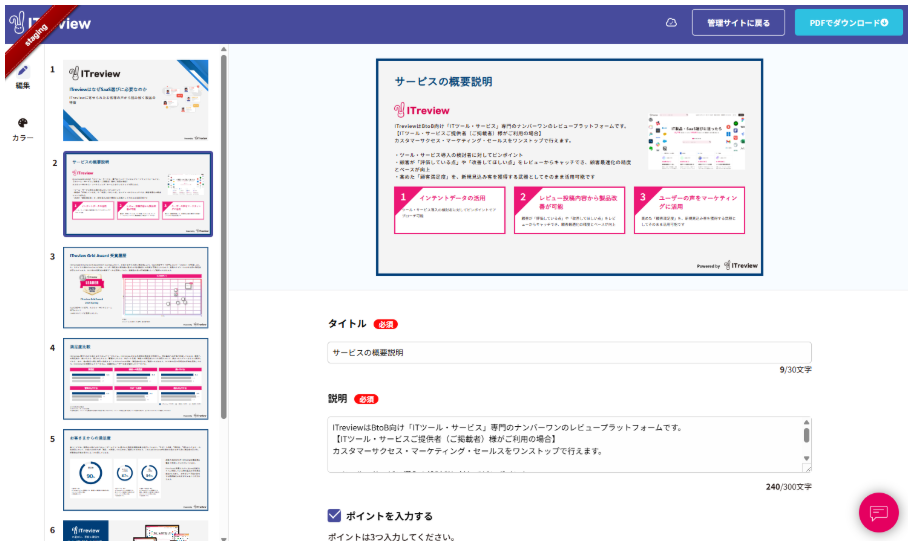910x549 pixels.
Task: Click slide list scrollbar up arrow
Action: [223, 49]
